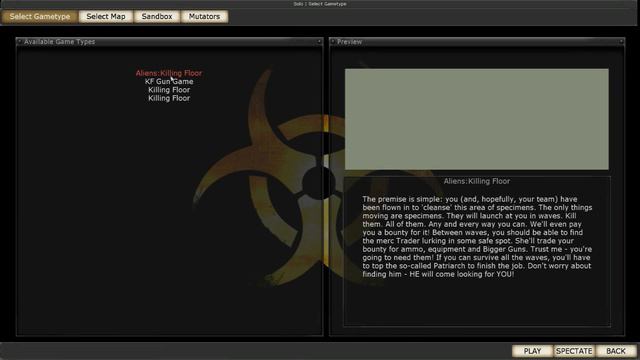Click the PLAY button
The image size is (640, 360).
click(x=532, y=351)
